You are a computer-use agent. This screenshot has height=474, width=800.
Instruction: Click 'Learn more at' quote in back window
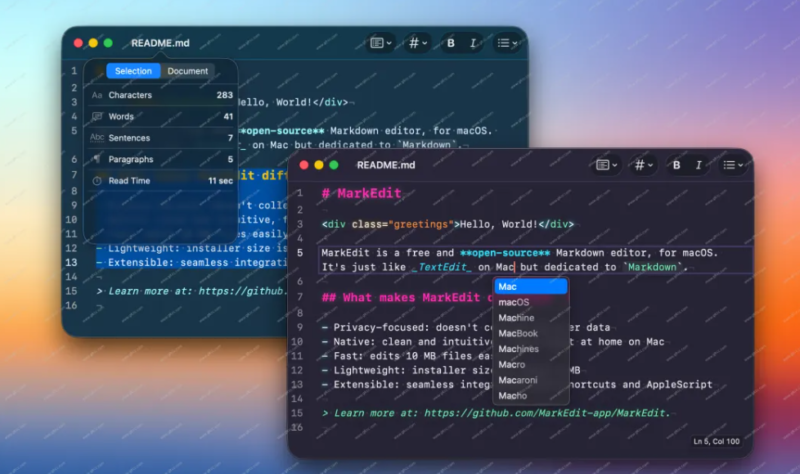(191, 291)
